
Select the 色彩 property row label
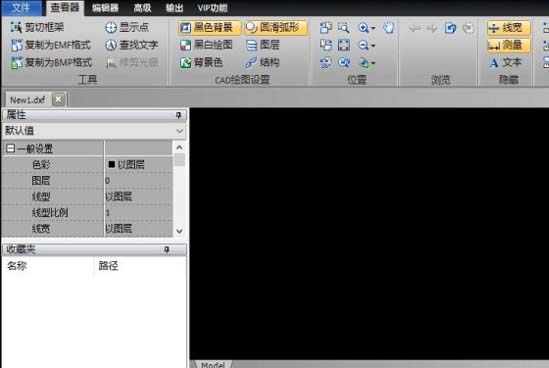(41, 164)
